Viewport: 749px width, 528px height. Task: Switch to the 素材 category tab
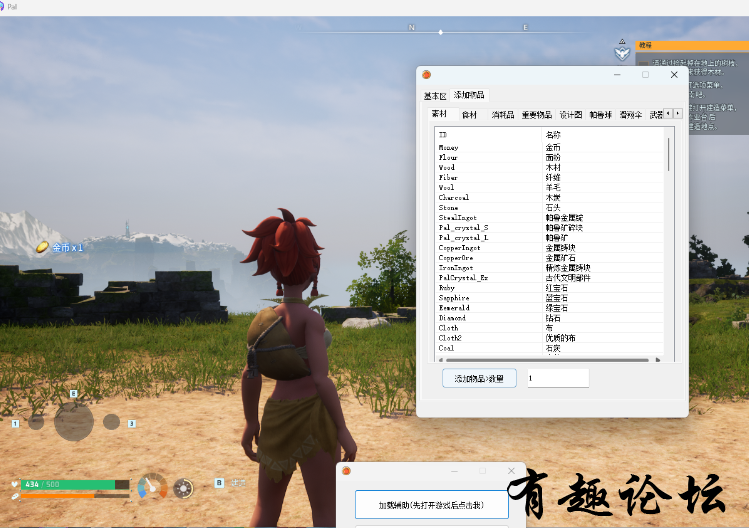pyautogui.click(x=439, y=114)
